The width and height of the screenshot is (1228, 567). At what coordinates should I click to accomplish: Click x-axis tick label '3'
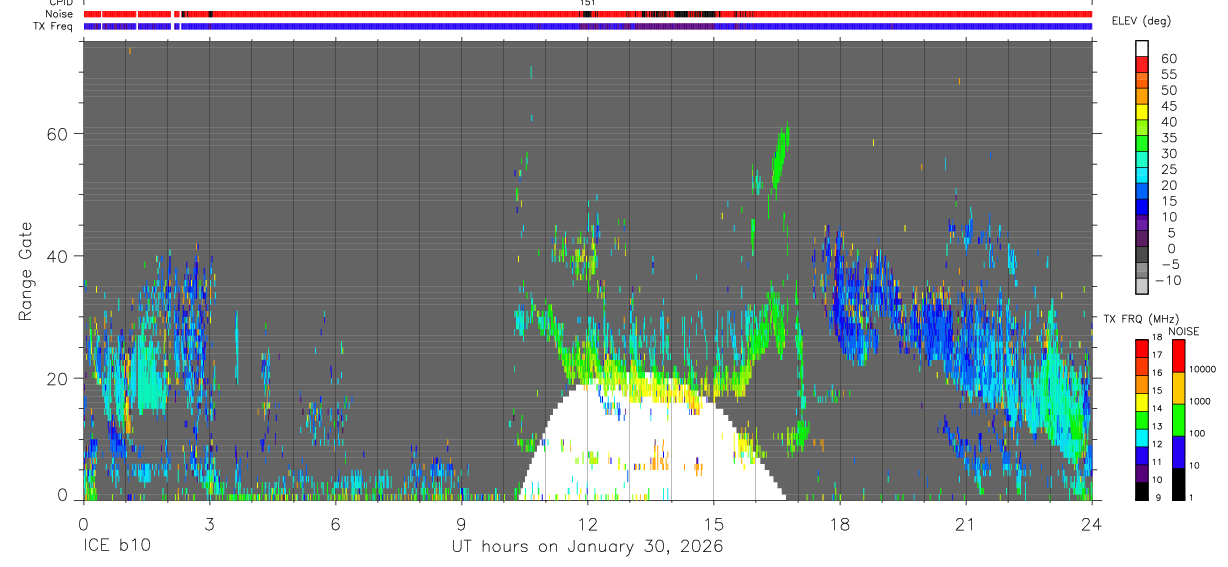pyautogui.click(x=209, y=523)
